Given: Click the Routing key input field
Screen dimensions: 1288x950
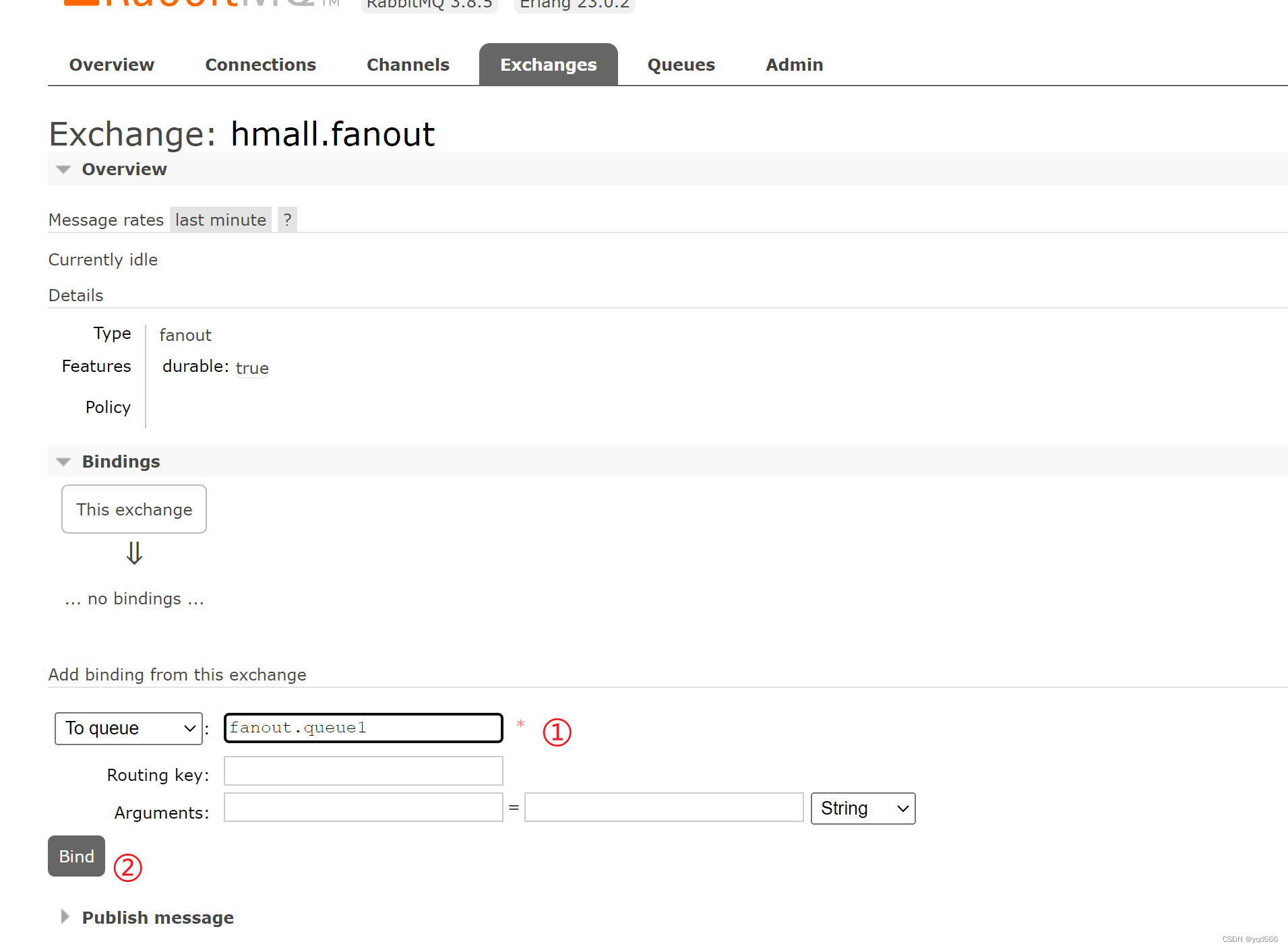Looking at the screenshot, I should point(363,771).
